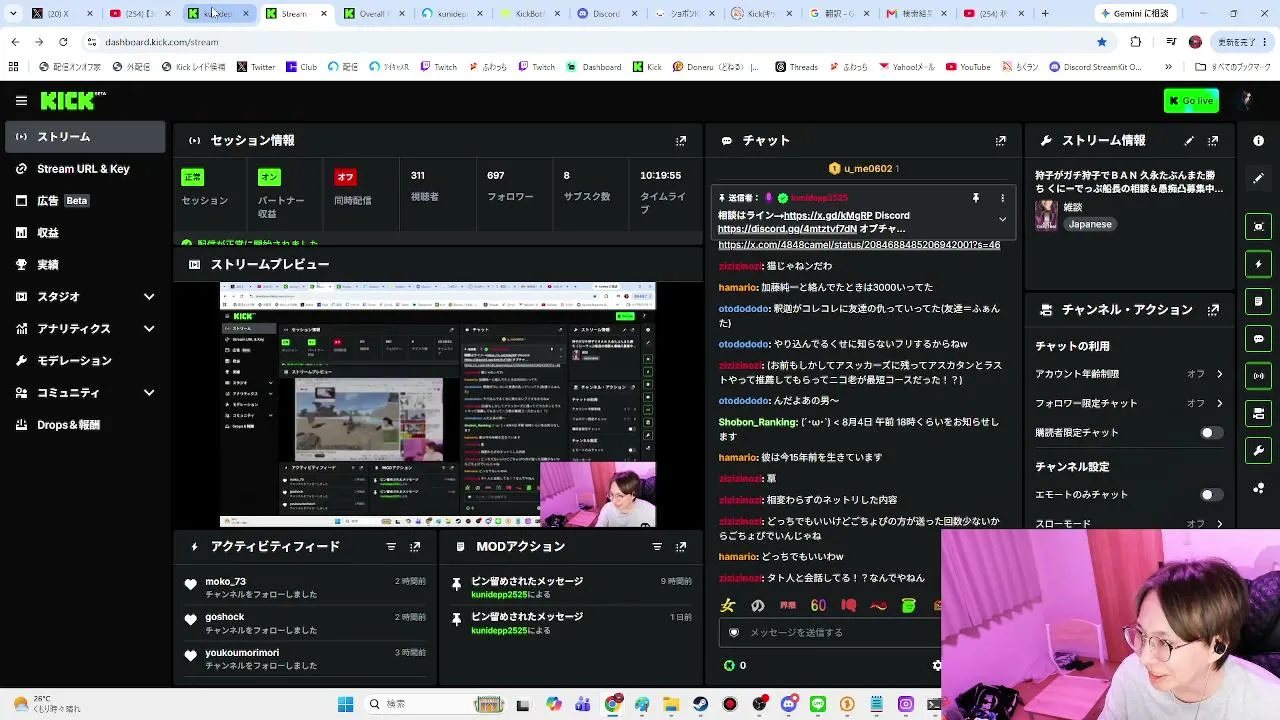Open フォロワー限定チャット setting
The height and width of the screenshot is (720, 1280).
[x=1128, y=403]
